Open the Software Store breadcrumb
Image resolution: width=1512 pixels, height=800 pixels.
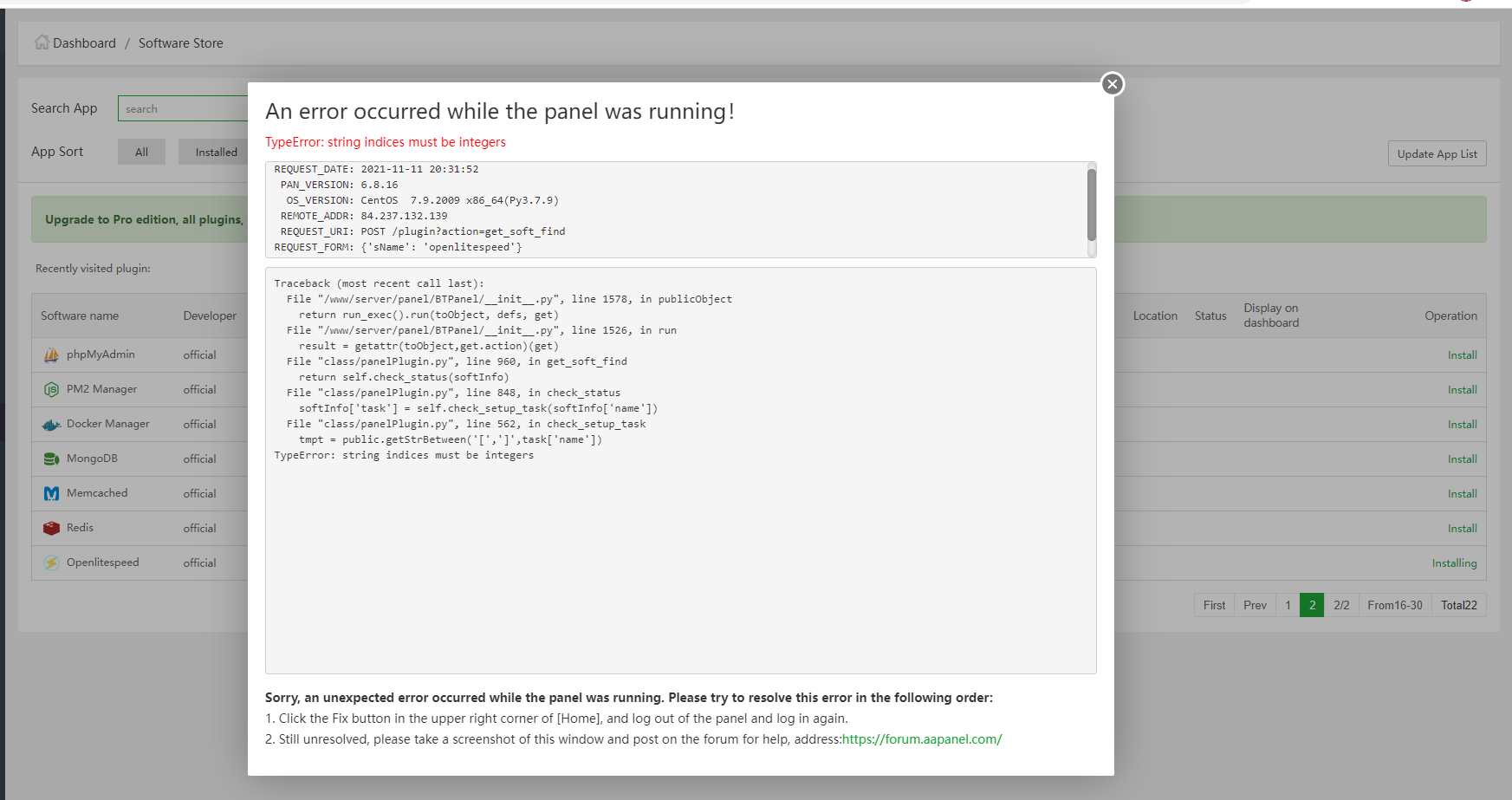tap(180, 43)
